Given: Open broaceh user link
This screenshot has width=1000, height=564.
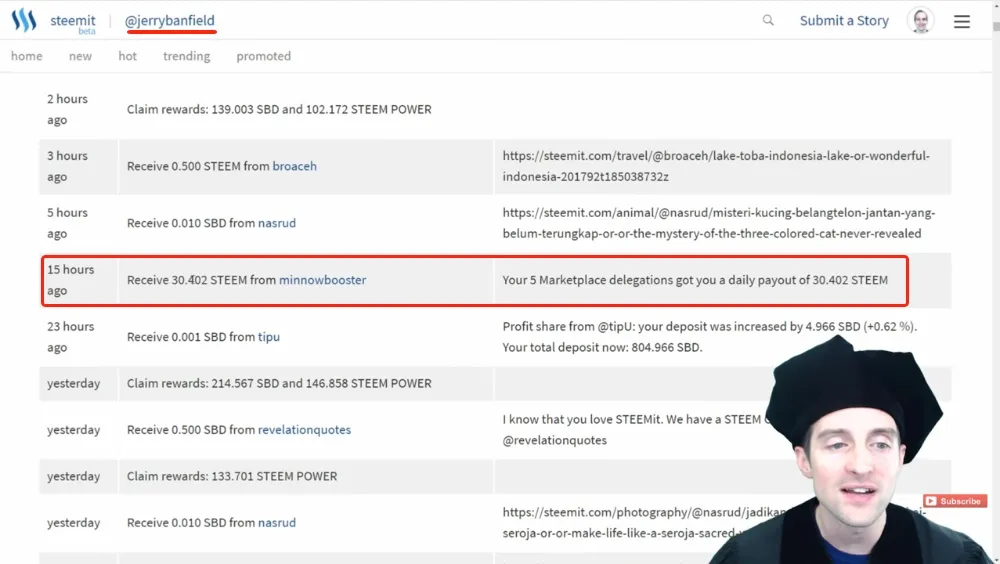Looking at the screenshot, I should pyautogui.click(x=295, y=166).
